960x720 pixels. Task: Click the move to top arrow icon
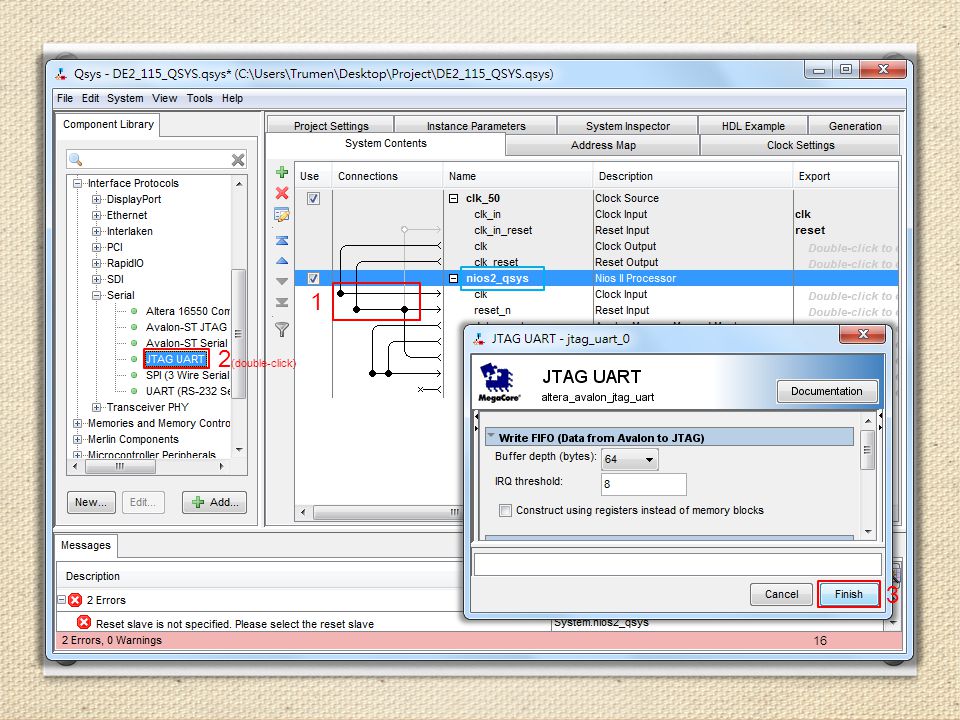282,241
